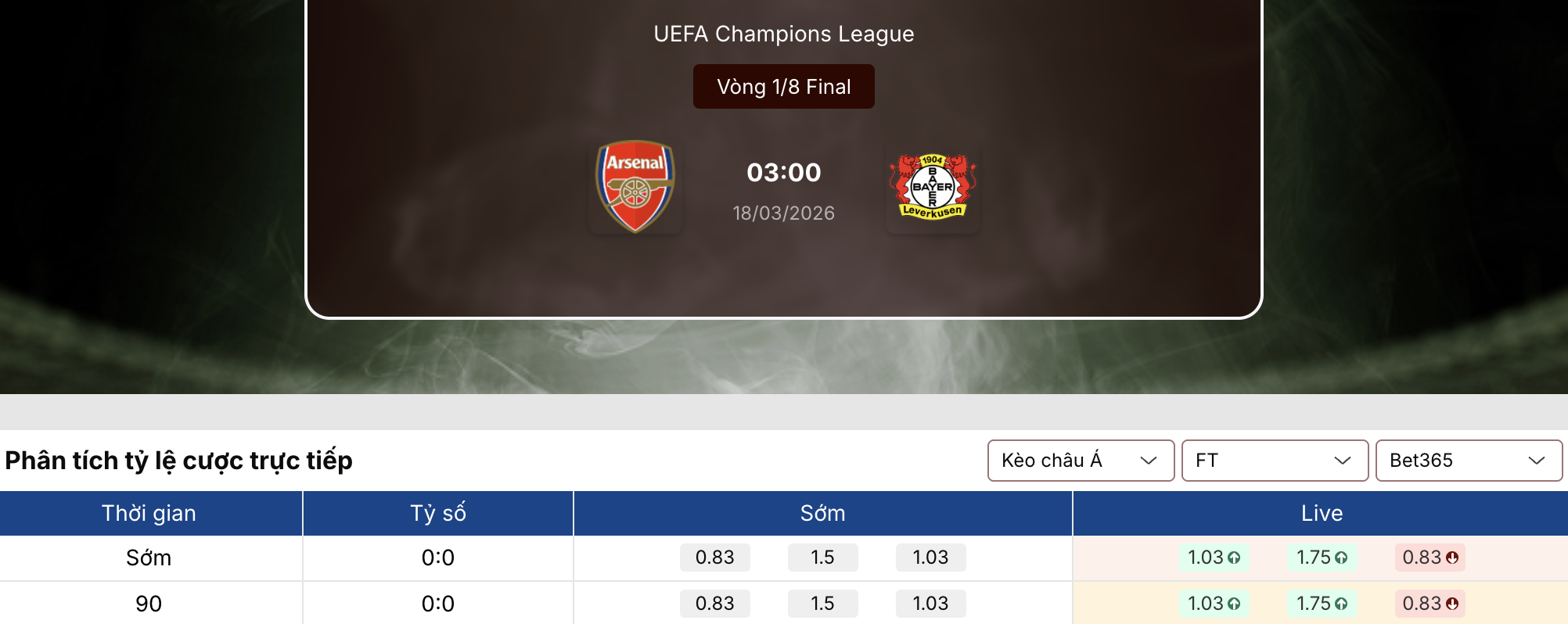Click up arrow beside 1.03 in 90 row
Screen dimensions: 1568x624
click(1234, 604)
